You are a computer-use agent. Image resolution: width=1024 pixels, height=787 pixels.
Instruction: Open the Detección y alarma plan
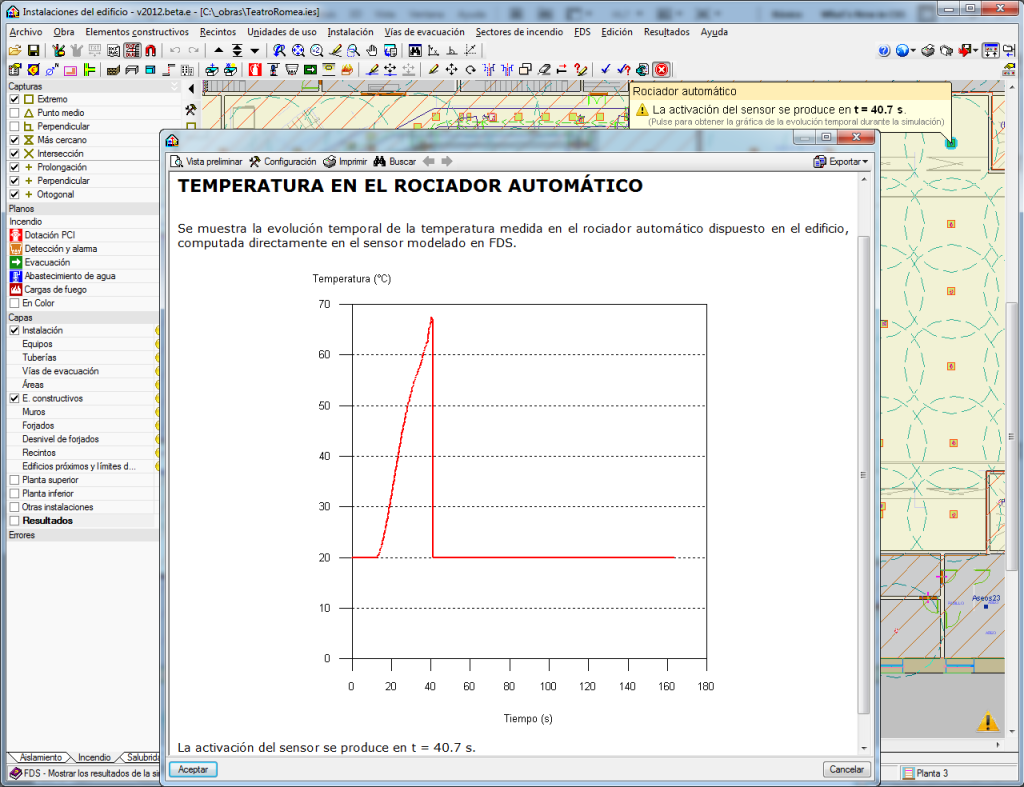click(x=60, y=249)
